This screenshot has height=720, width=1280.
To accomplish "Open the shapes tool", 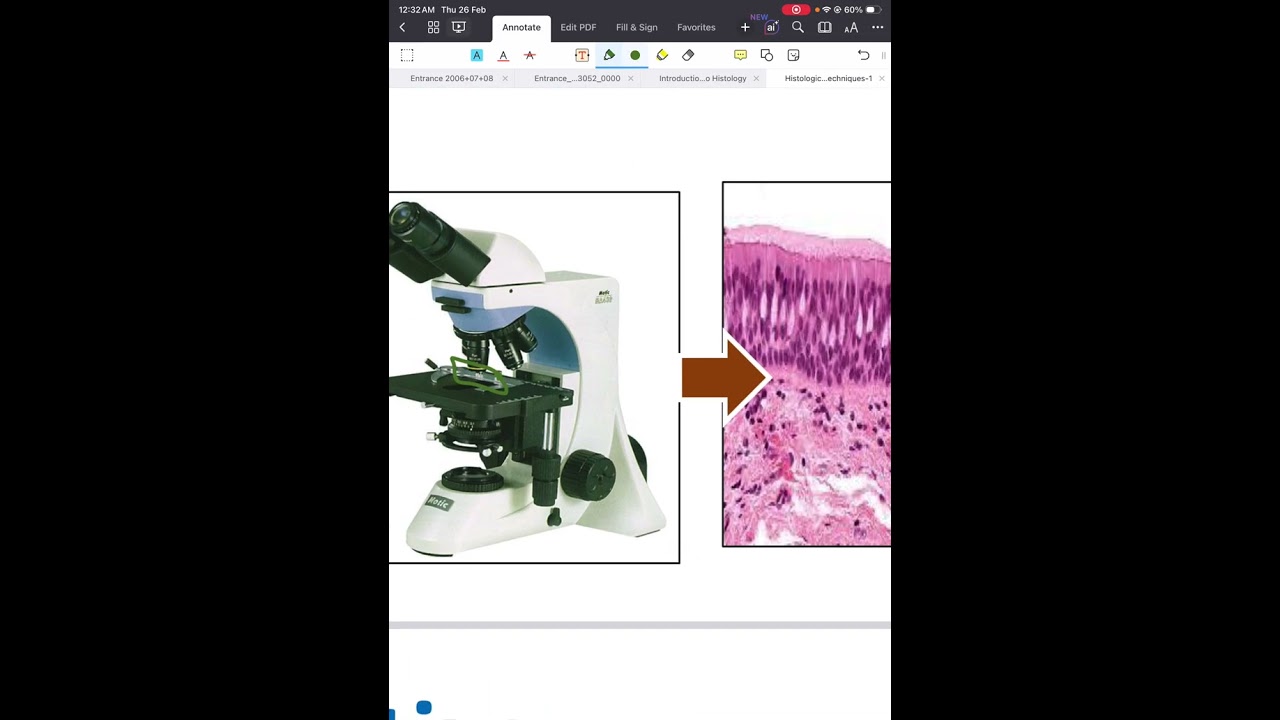I will pos(767,55).
